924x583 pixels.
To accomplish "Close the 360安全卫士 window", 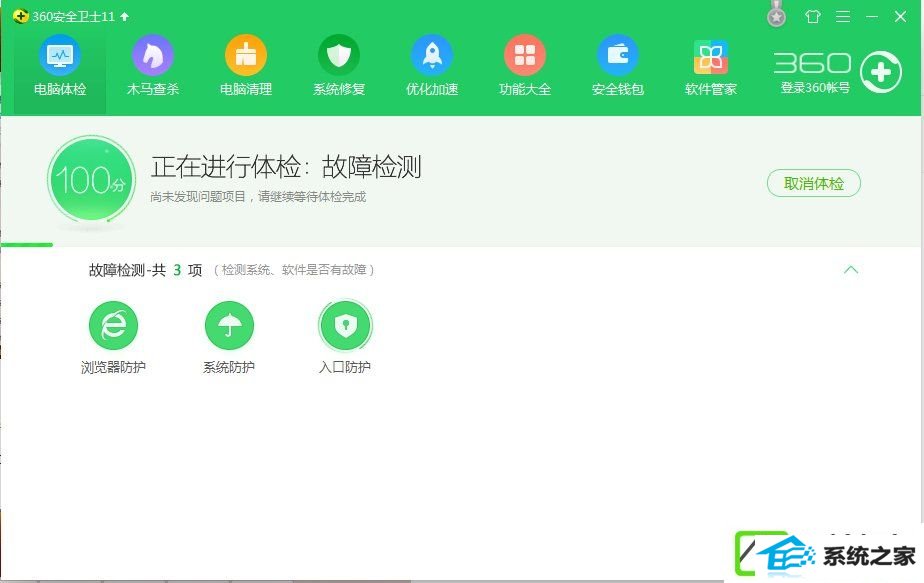I will [x=900, y=17].
